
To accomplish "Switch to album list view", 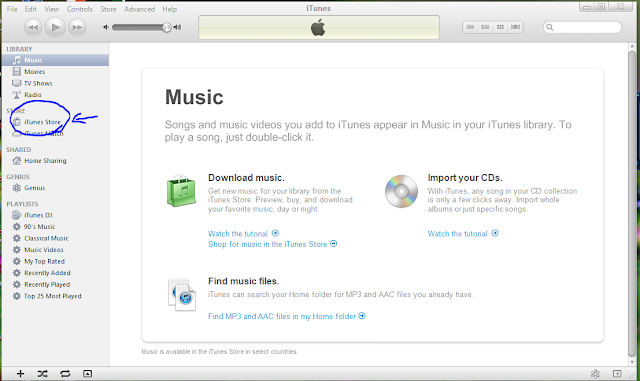I will [485, 27].
